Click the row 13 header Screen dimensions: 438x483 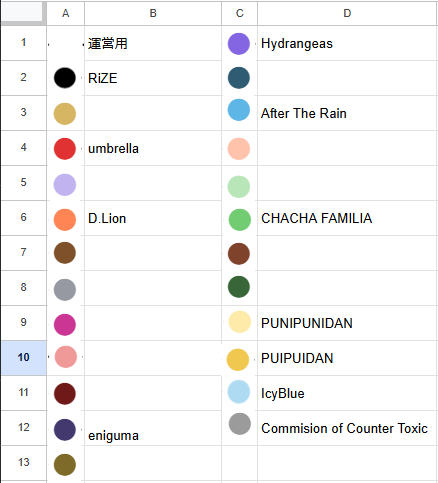pos(23,462)
